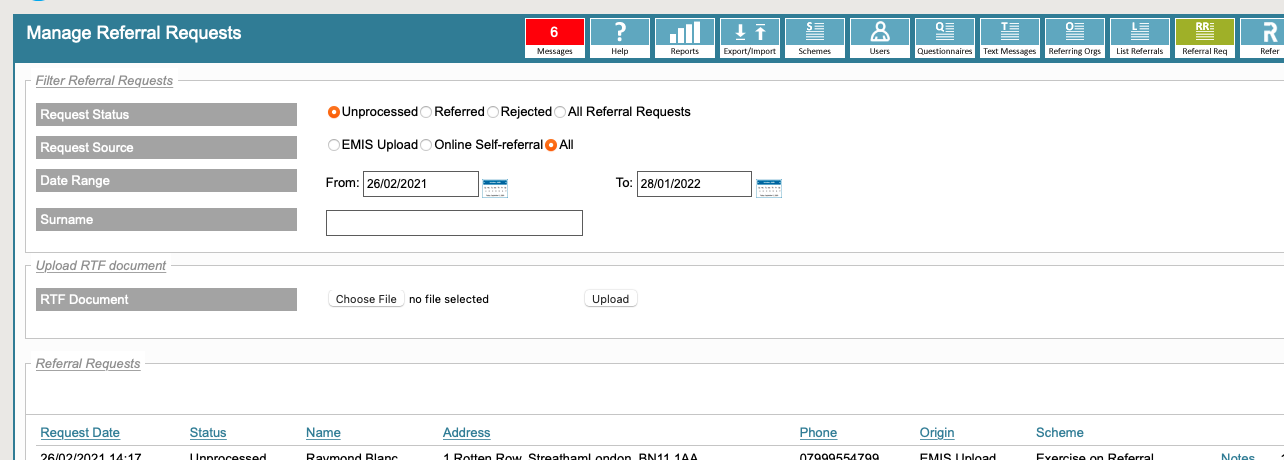Viewport: 1284px width, 460px height.
Task: Select All Referral Requests status
Action: coord(560,112)
